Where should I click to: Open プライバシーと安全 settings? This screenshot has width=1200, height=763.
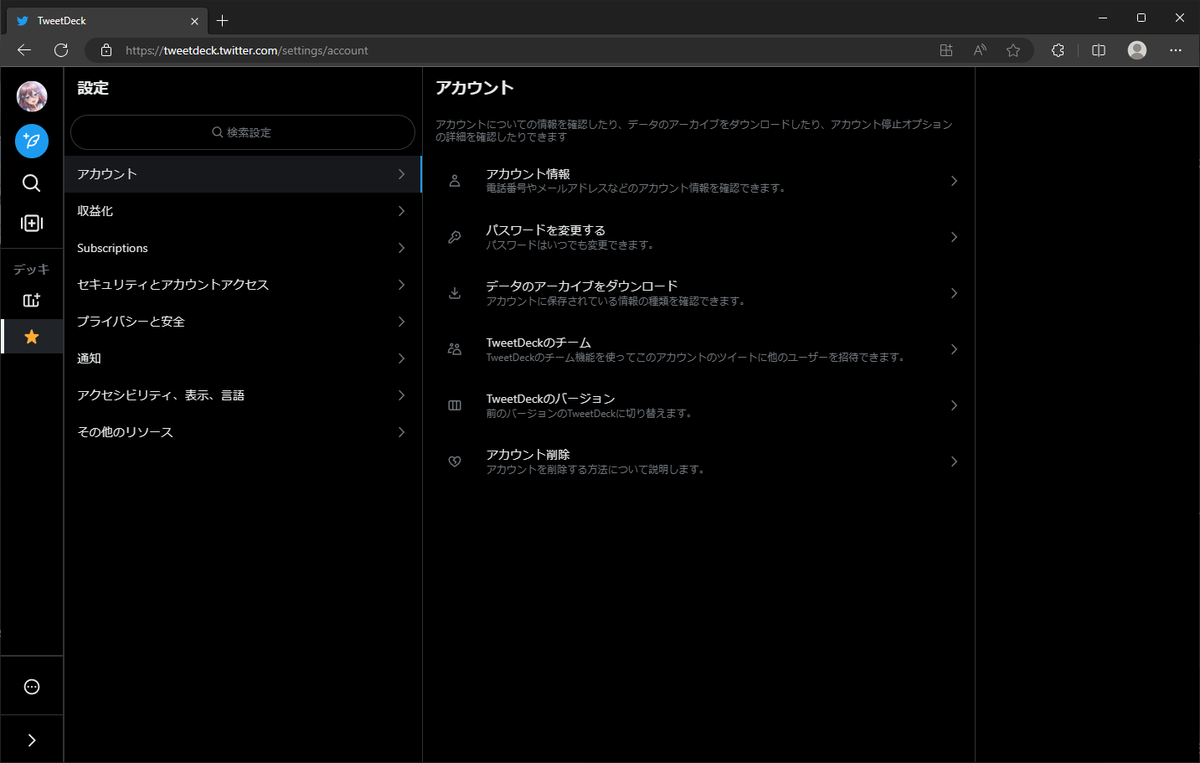click(x=243, y=322)
